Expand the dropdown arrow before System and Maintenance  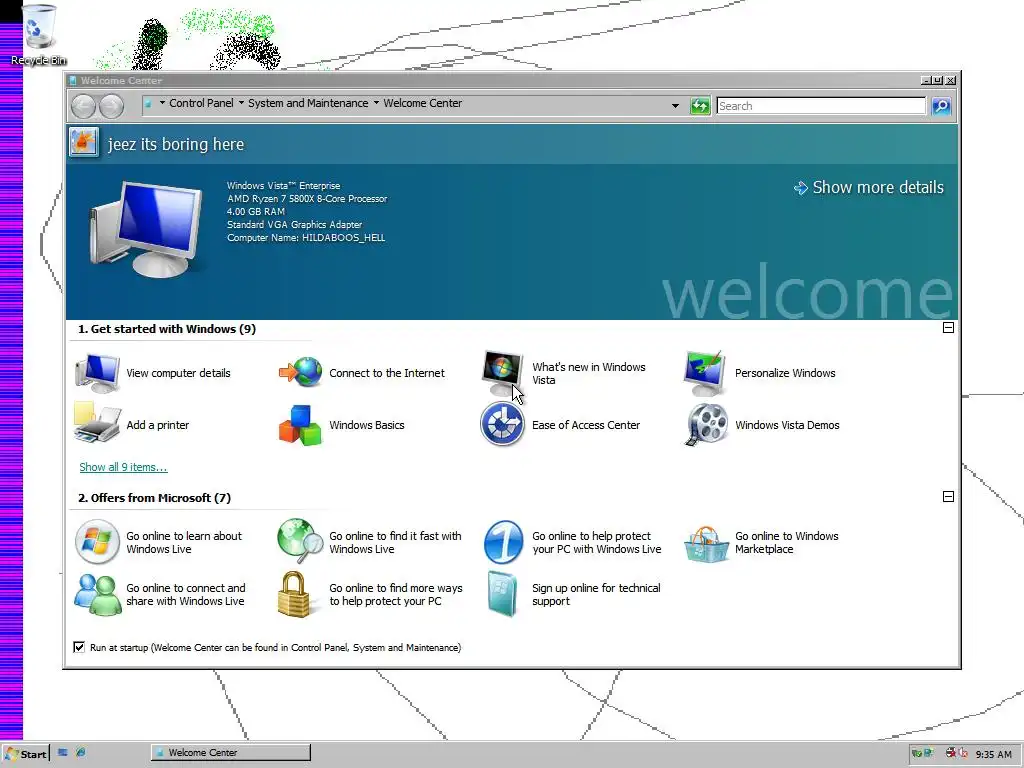click(241, 103)
